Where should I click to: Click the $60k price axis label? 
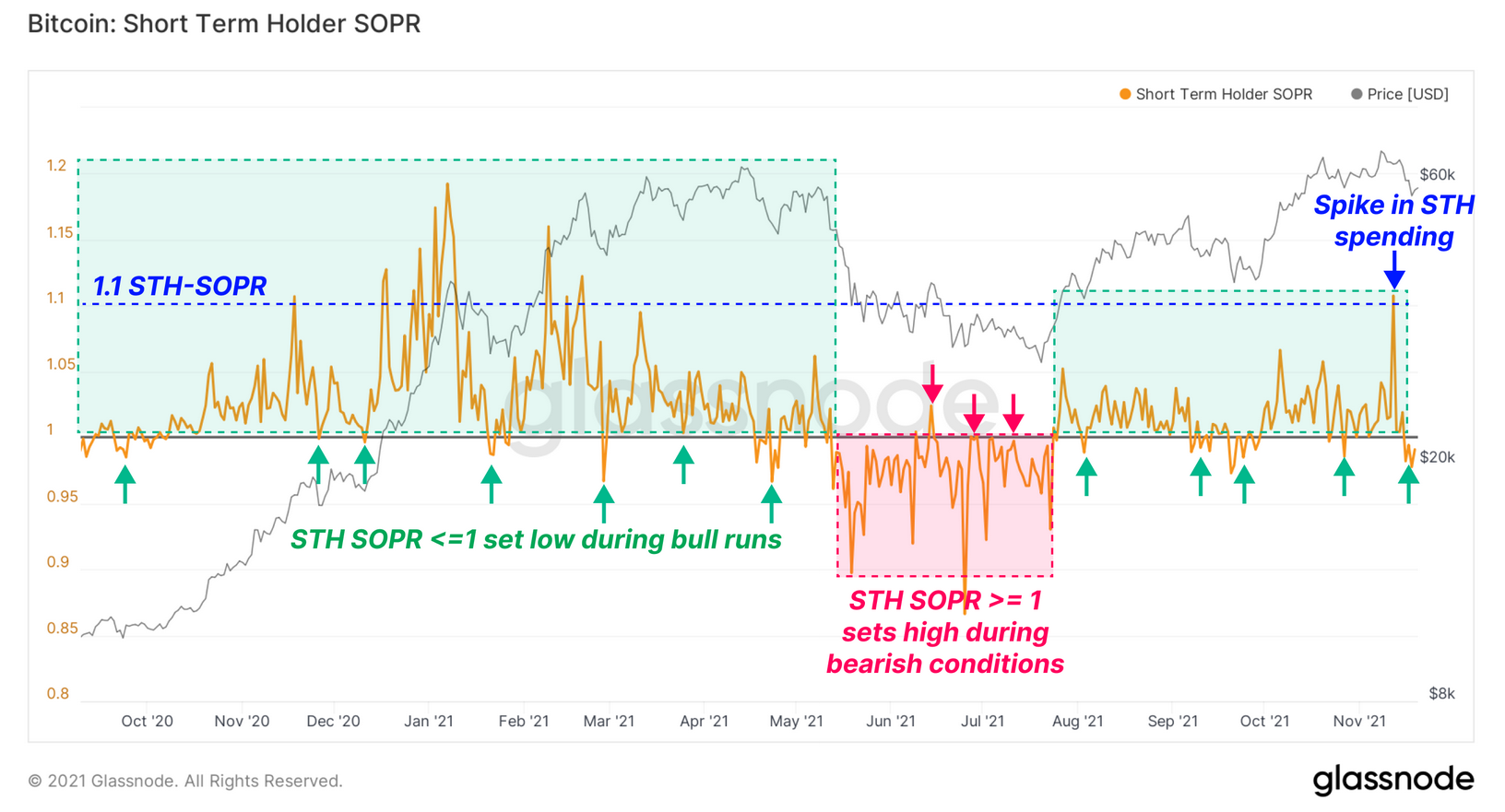click(1437, 174)
